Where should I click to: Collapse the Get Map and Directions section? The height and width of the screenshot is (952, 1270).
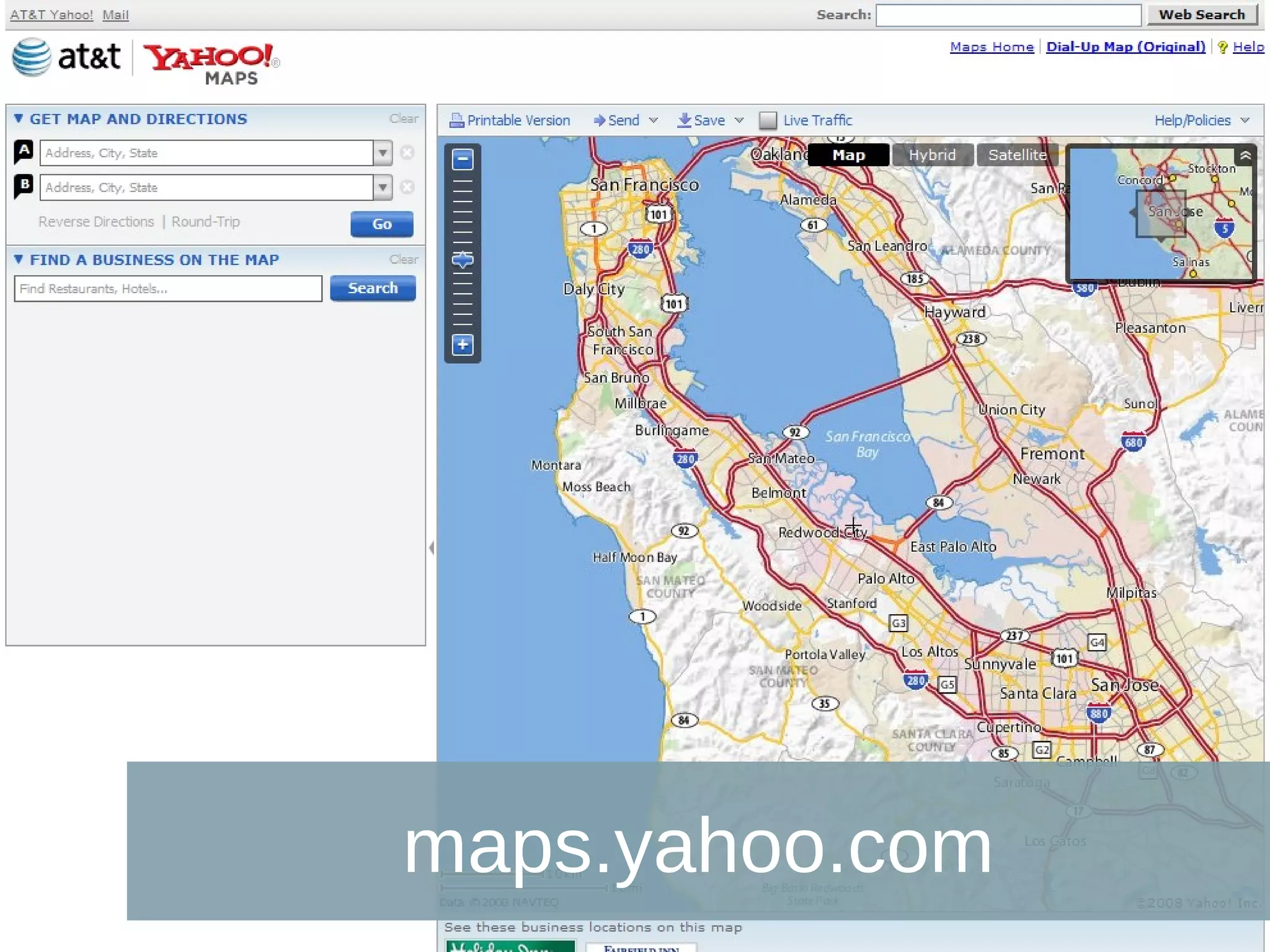[x=19, y=118]
